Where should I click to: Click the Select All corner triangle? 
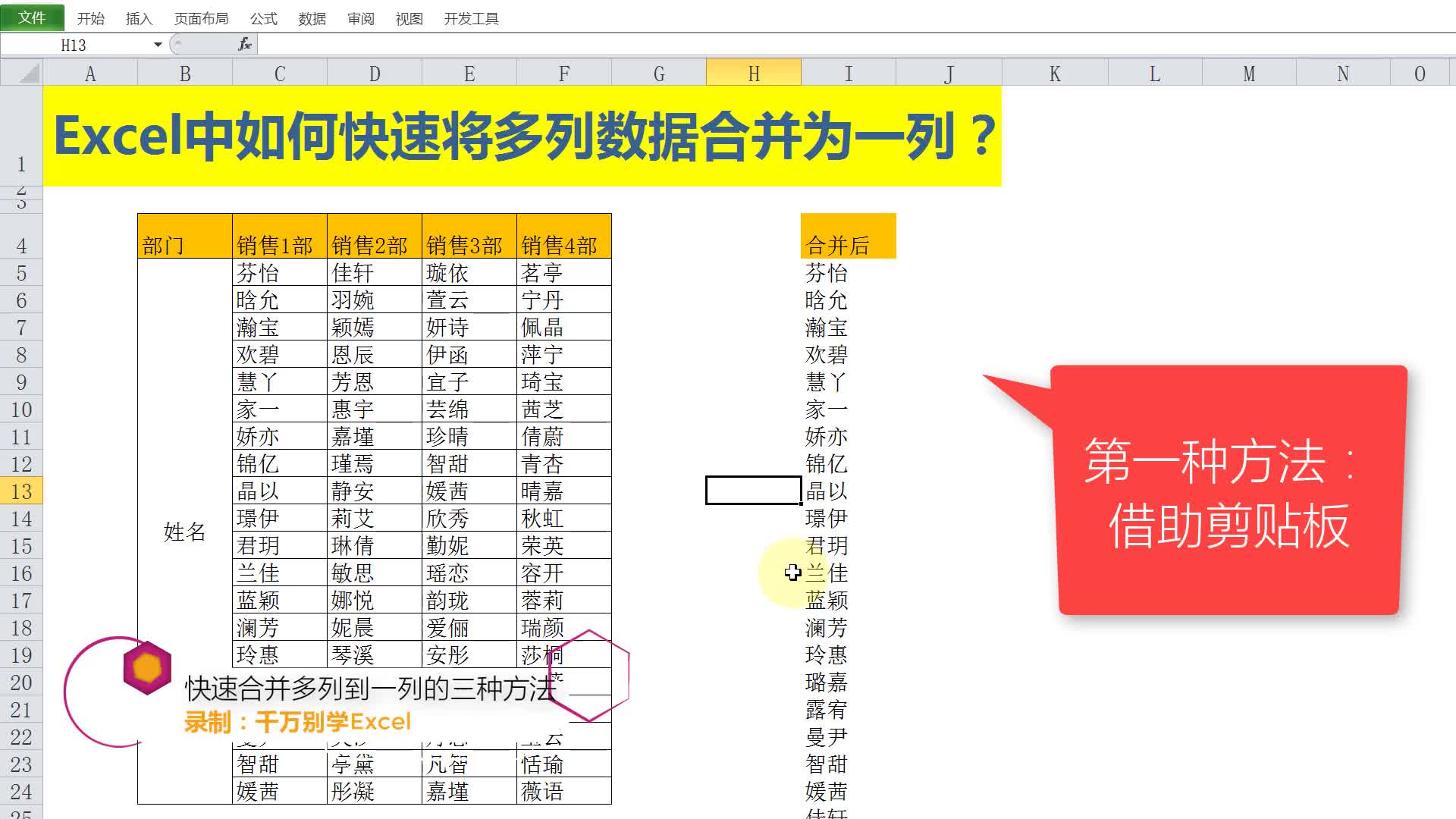[21, 73]
